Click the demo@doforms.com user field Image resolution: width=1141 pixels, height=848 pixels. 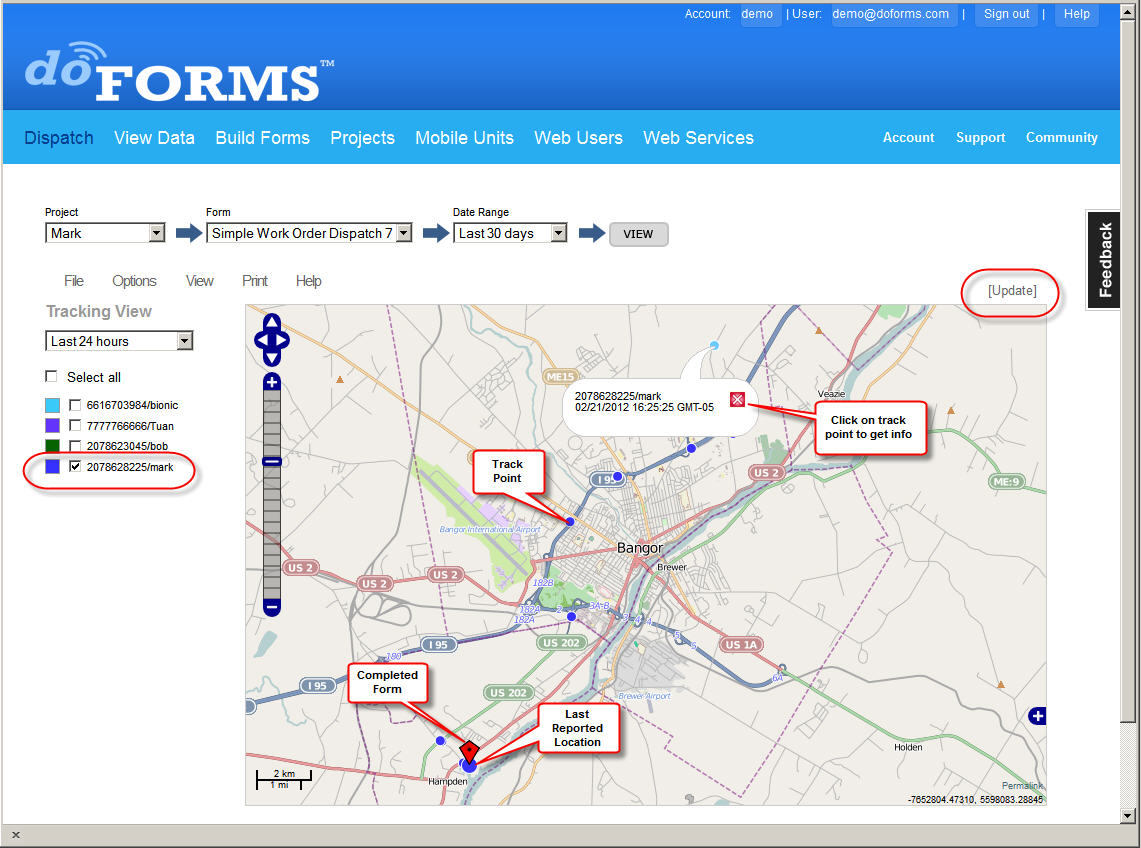pos(894,14)
